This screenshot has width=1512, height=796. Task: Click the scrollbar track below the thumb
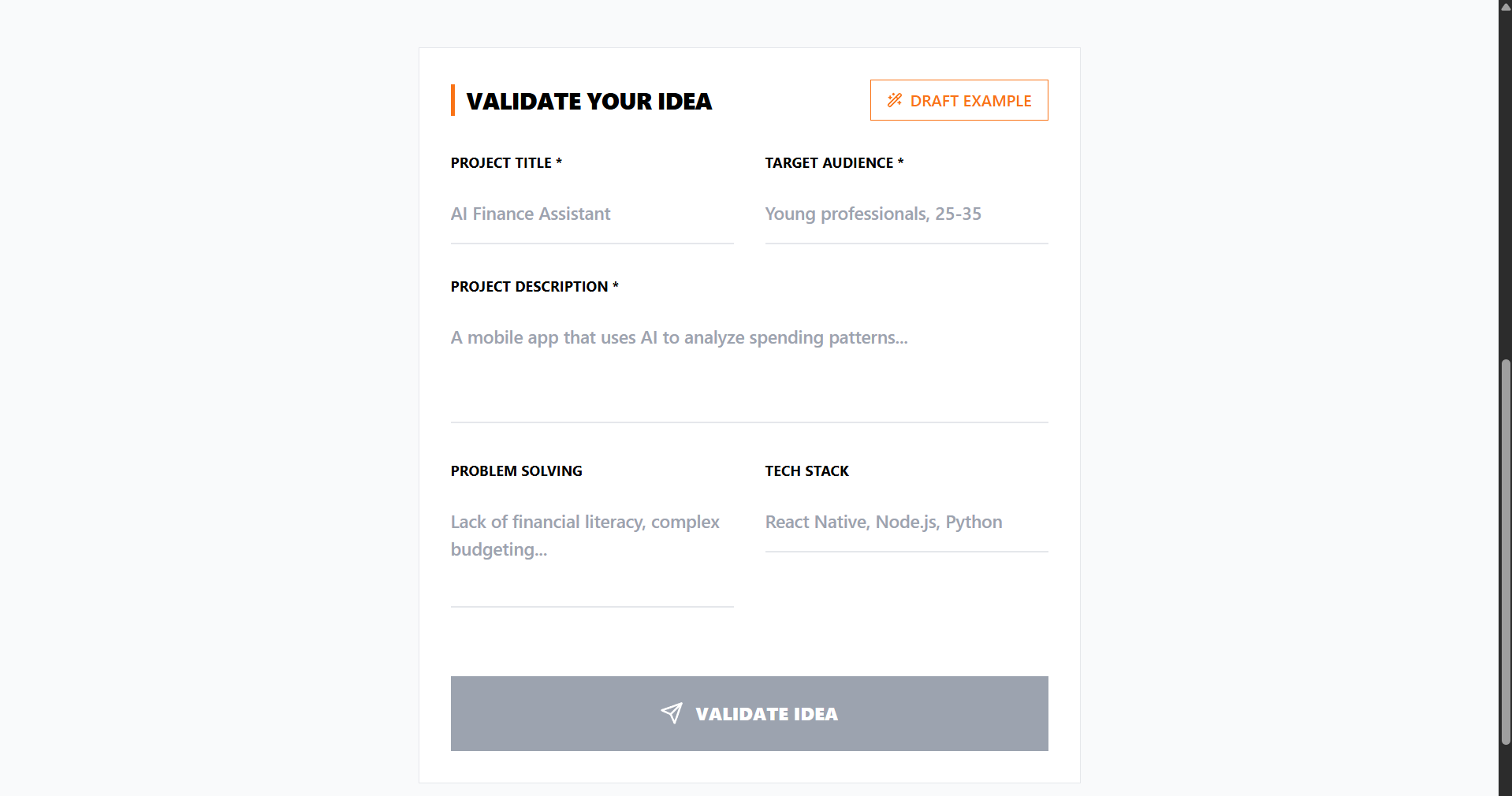point(1505,768)
